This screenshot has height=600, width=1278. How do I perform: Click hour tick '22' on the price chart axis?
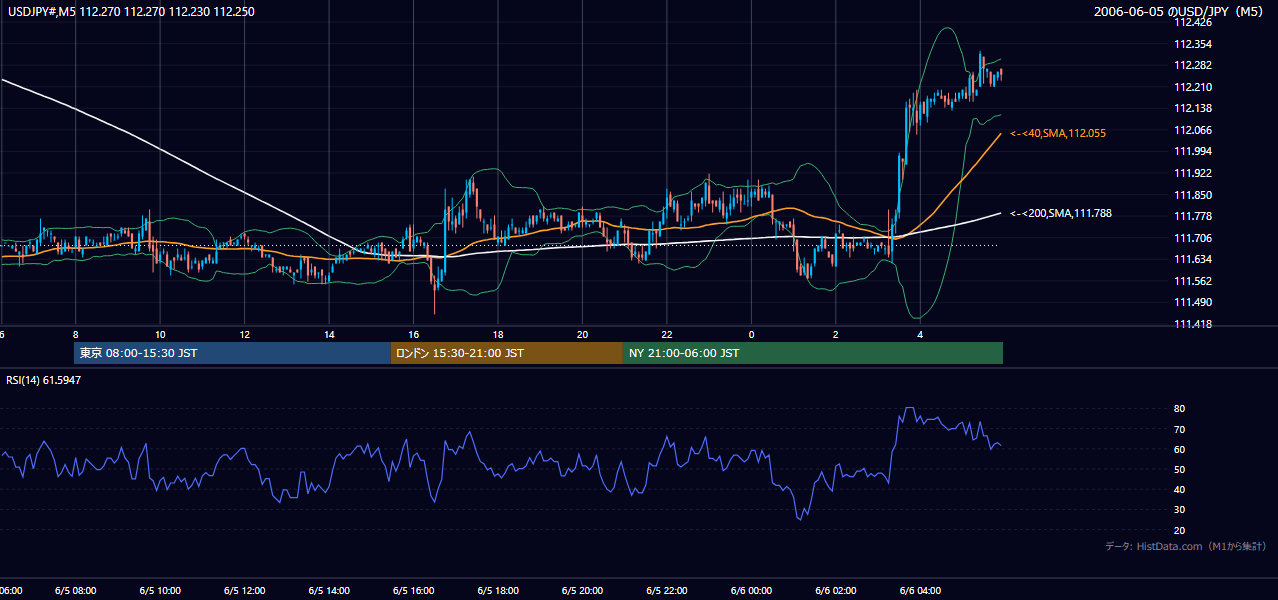click(x=667, y=334)
